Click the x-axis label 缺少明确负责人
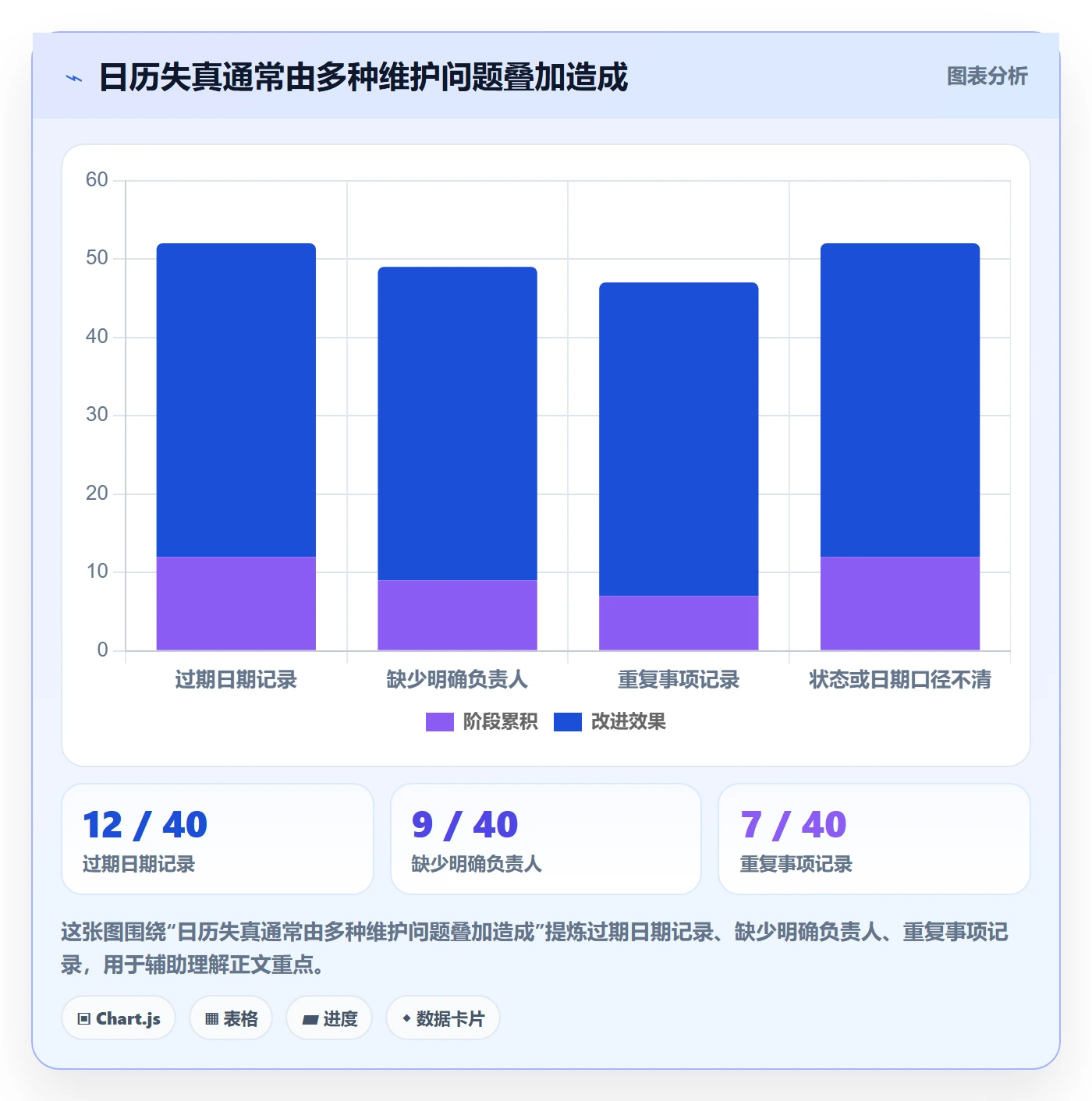The height and width of the screenshot is (1101, 1092). click(458, 680)
